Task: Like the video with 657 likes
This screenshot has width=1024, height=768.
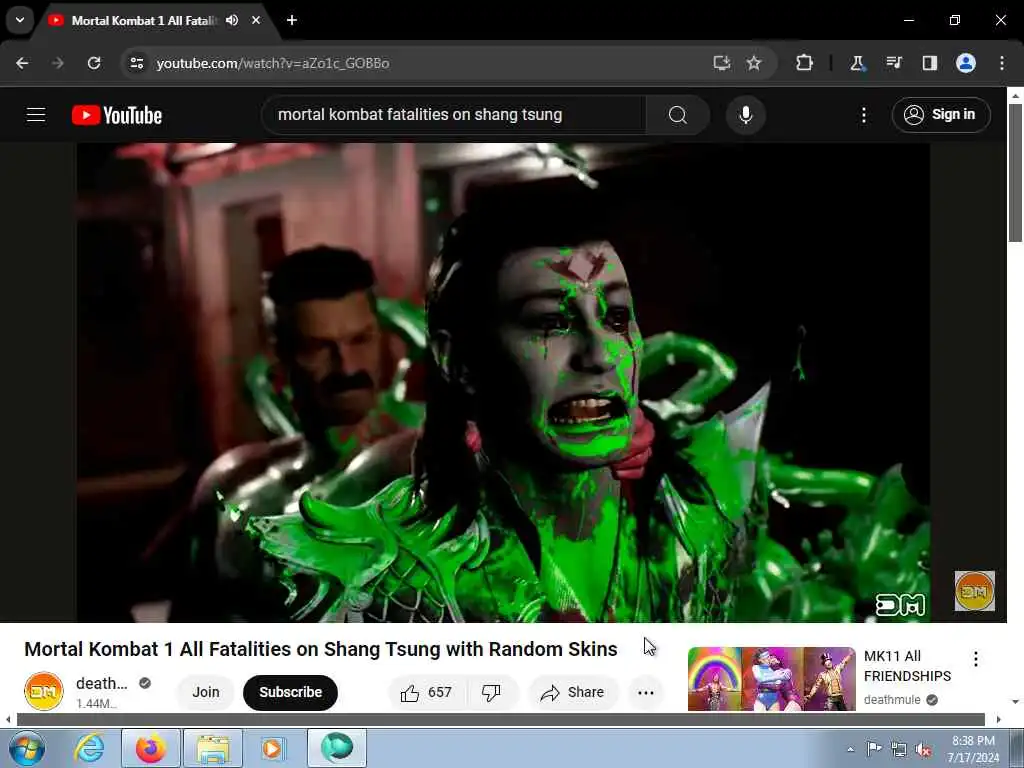Action: [427, 692]
